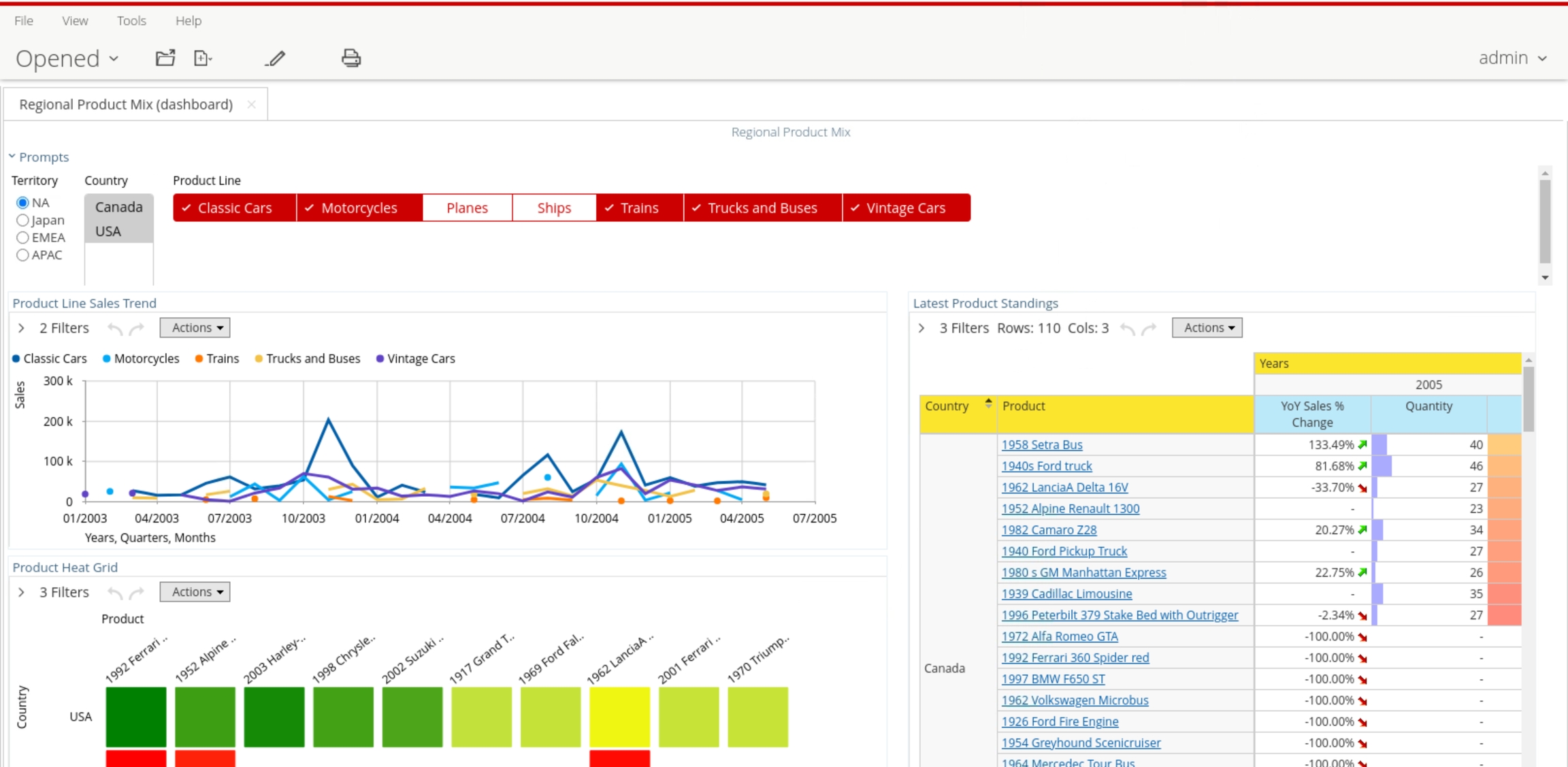Select the Japan territory radio button
The image size is (1568, 767).
pyautogui.click(x=23, y=221)
